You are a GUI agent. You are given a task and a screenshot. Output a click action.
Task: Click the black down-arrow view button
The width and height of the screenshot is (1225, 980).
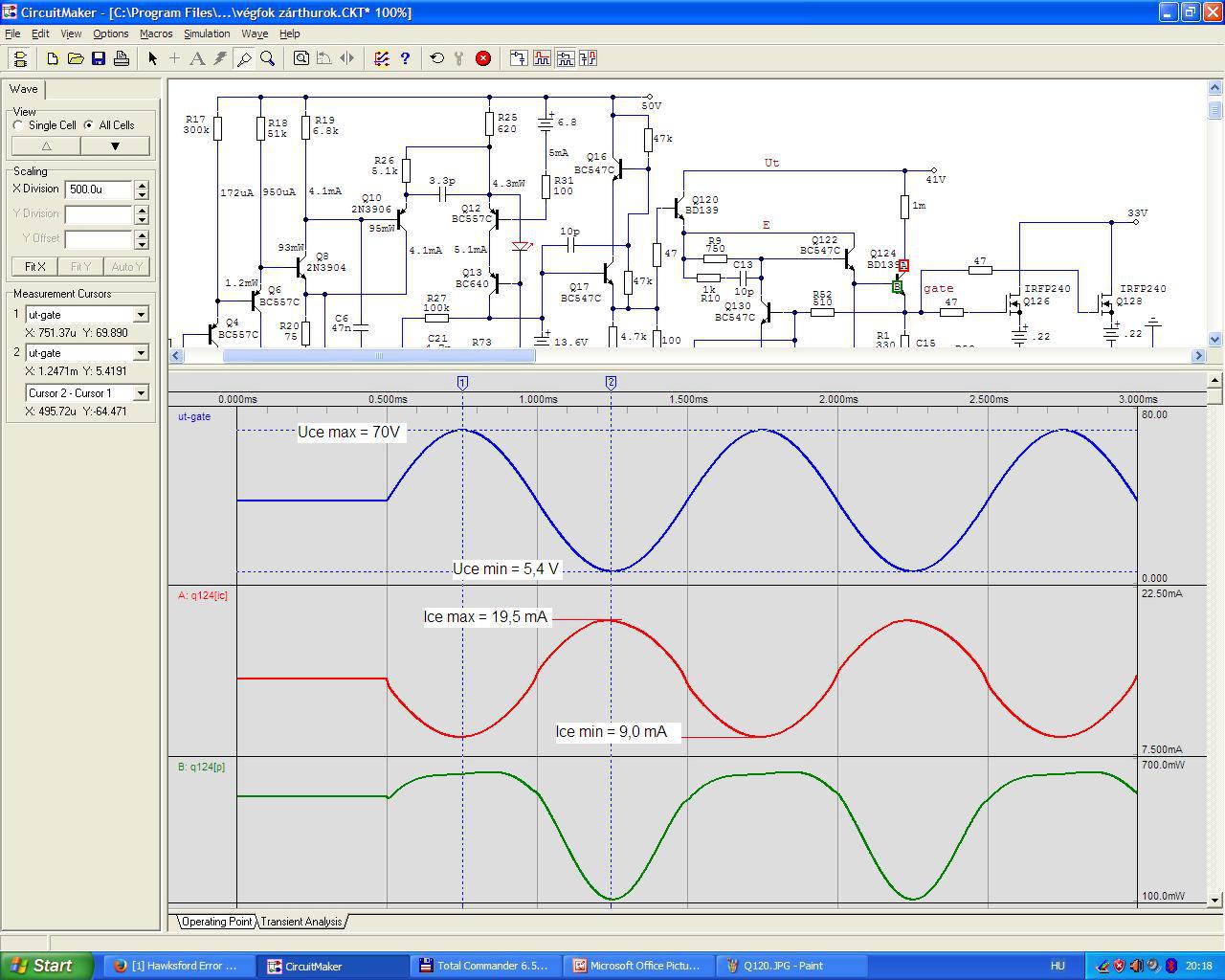(x=115, y=146)
